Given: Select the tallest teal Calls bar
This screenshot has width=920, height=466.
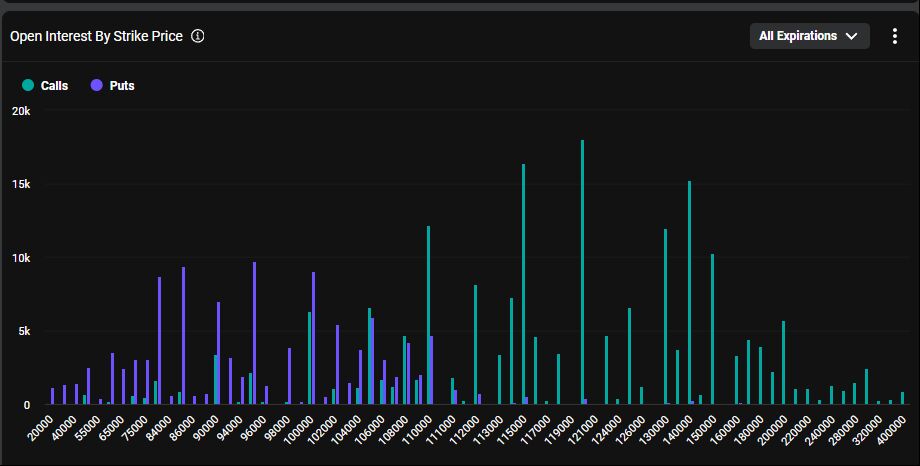Looking at the screenshot, I should 582,272.
